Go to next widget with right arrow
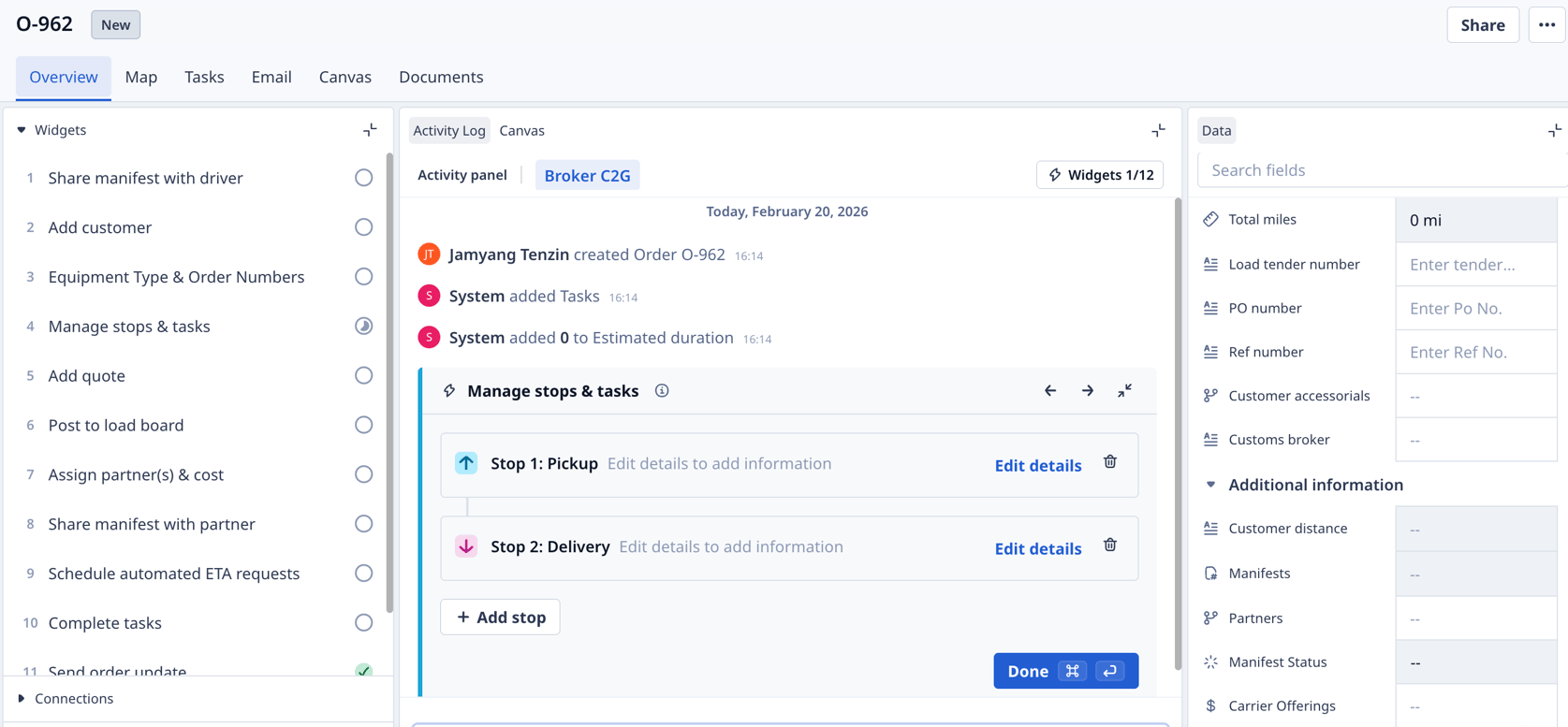The width and height of the screenshot is (1568, 727). click(x=1088, y=391)
